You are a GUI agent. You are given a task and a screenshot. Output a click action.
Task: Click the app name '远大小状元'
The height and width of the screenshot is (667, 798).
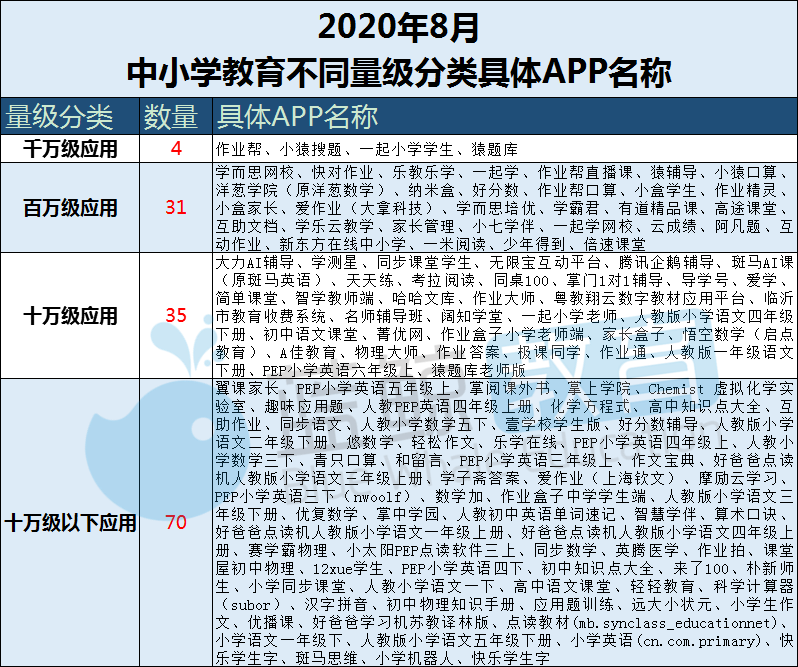[x=671, y=604]
